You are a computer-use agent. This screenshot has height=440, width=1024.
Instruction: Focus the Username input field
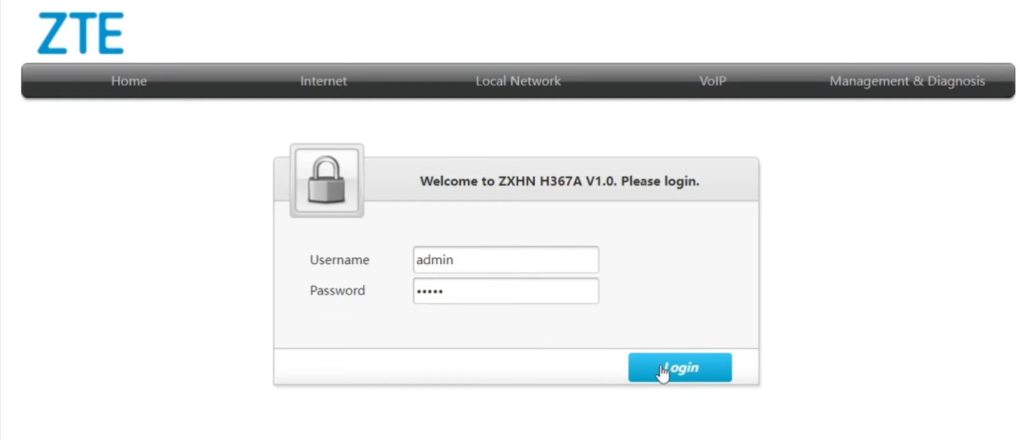pyautogui.click(x=506, y=260)
